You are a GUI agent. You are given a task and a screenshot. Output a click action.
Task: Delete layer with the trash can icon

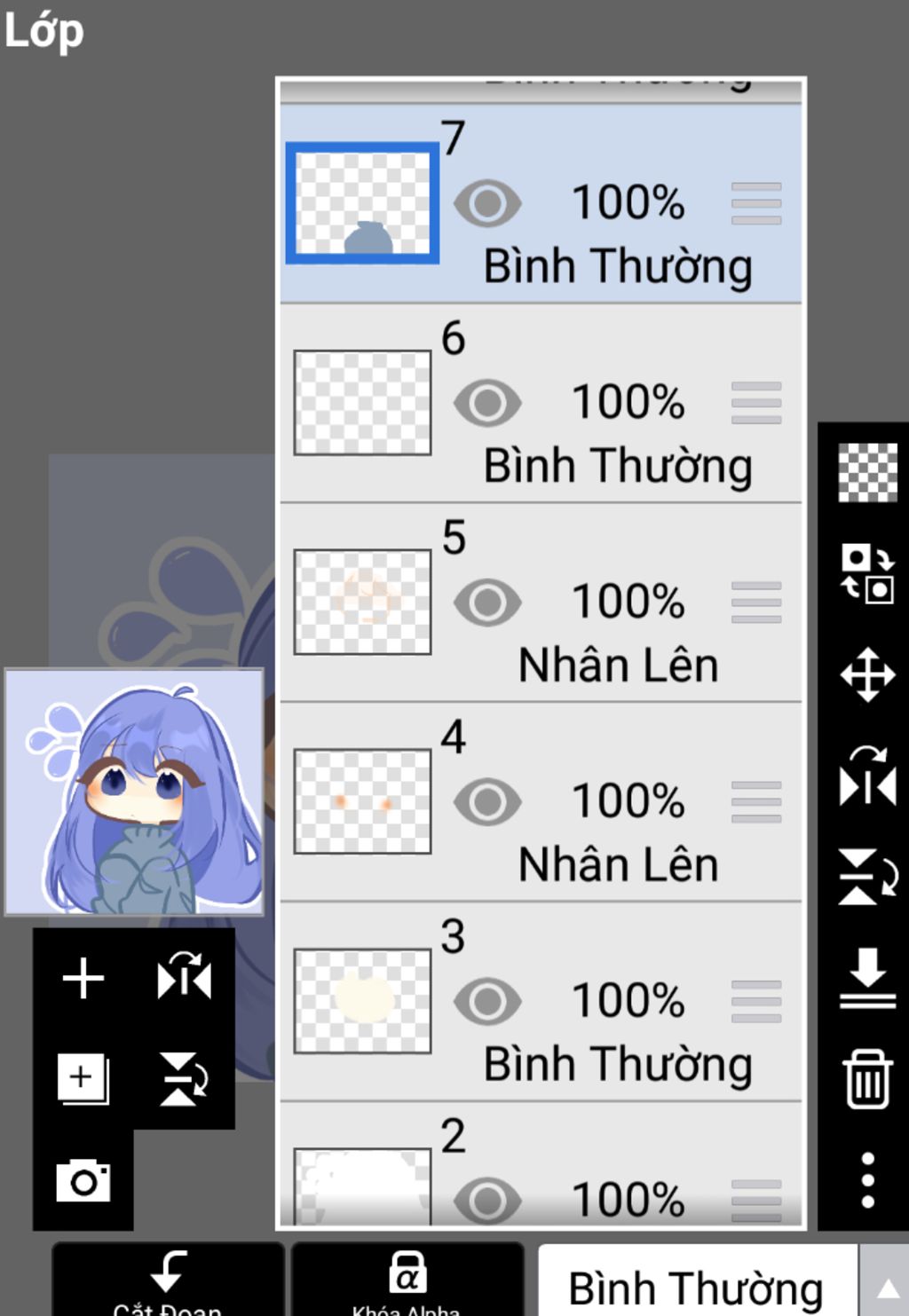pyautogui.click(x=867, y=1079)
